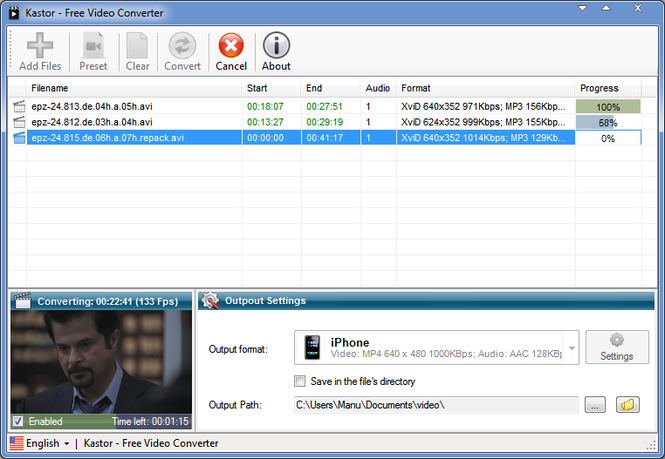665x459 pixels.
Task: Cancel the conversion with the red X
Action: tap(231, 45)
